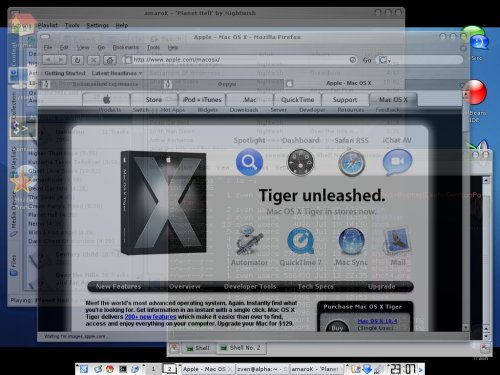This screenshot has width=500, height=375.
Task: Open the Firefox File menu
Action: [48, 48]
